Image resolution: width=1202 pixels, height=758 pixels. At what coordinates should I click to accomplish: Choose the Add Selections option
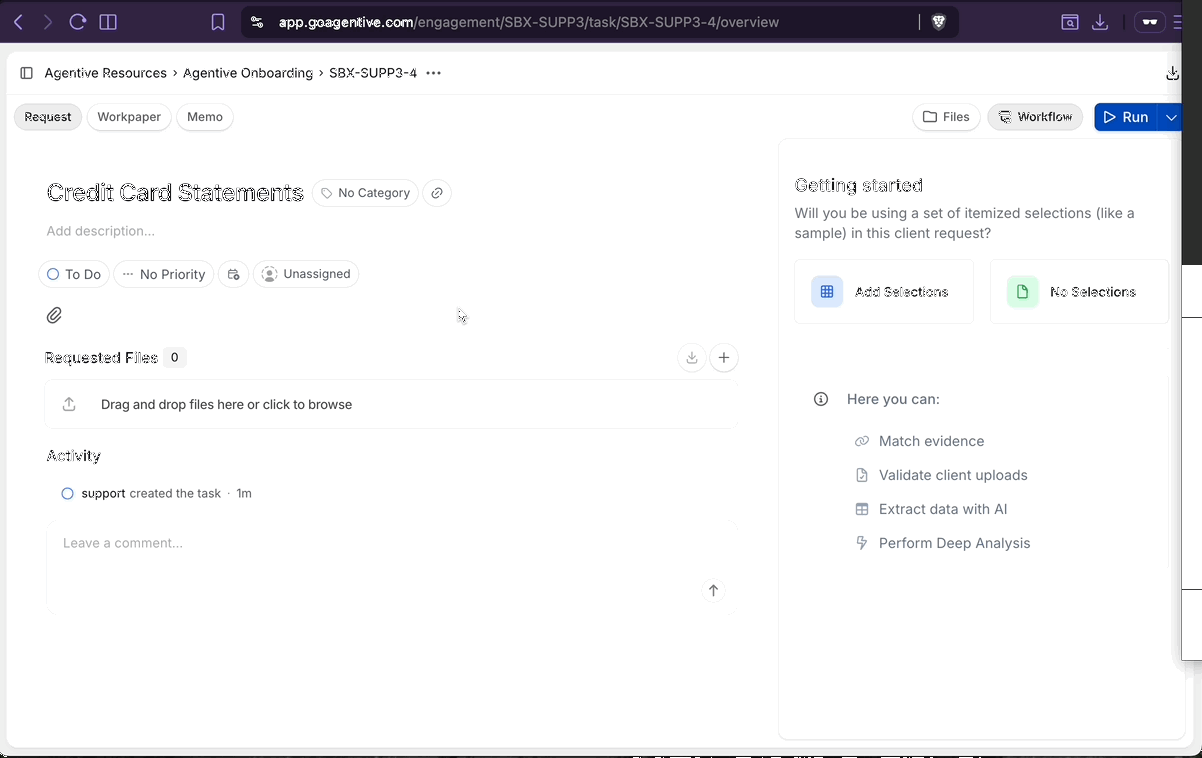tap(884, 292)
